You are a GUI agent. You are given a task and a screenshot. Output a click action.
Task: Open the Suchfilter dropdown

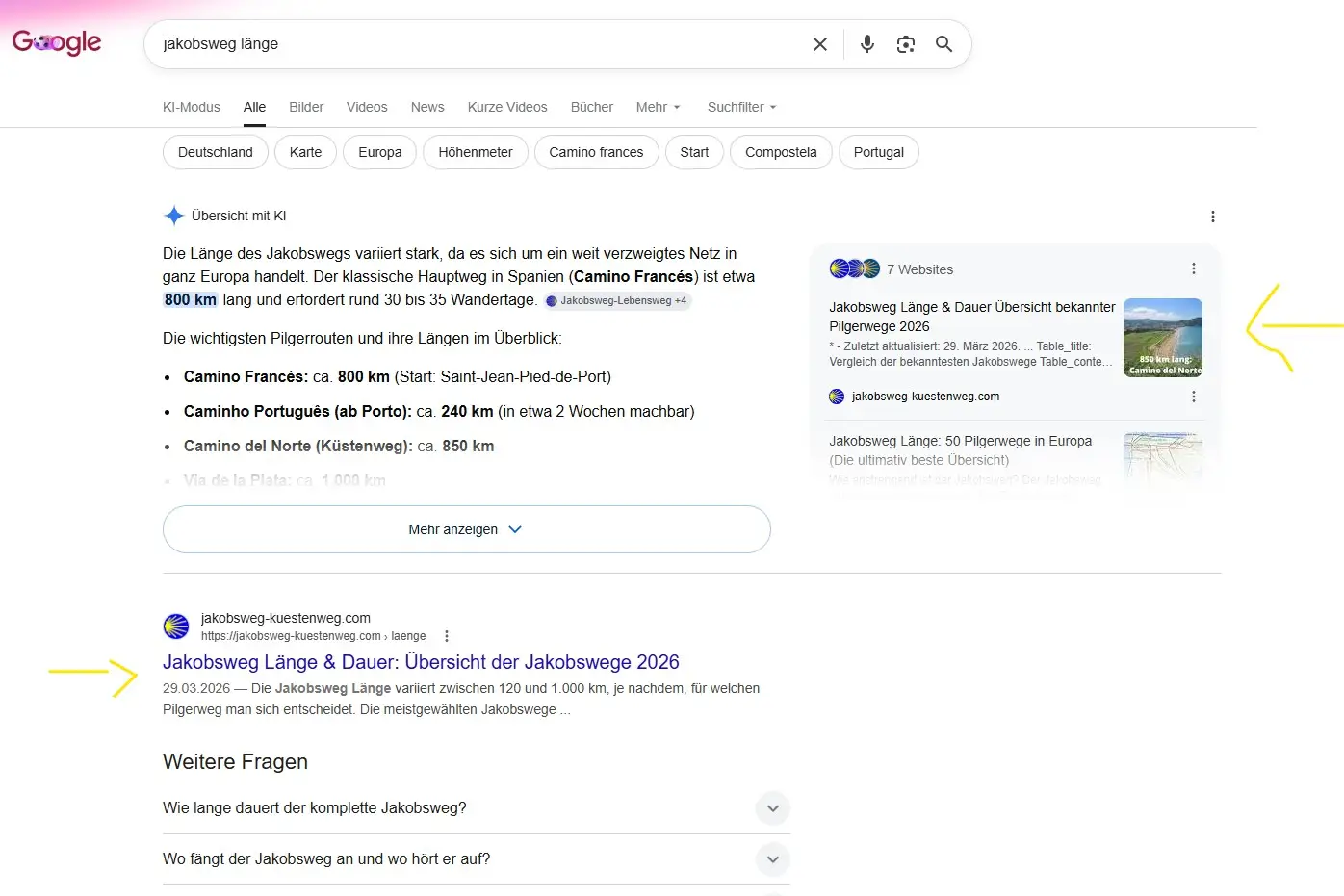pos(742,107)
